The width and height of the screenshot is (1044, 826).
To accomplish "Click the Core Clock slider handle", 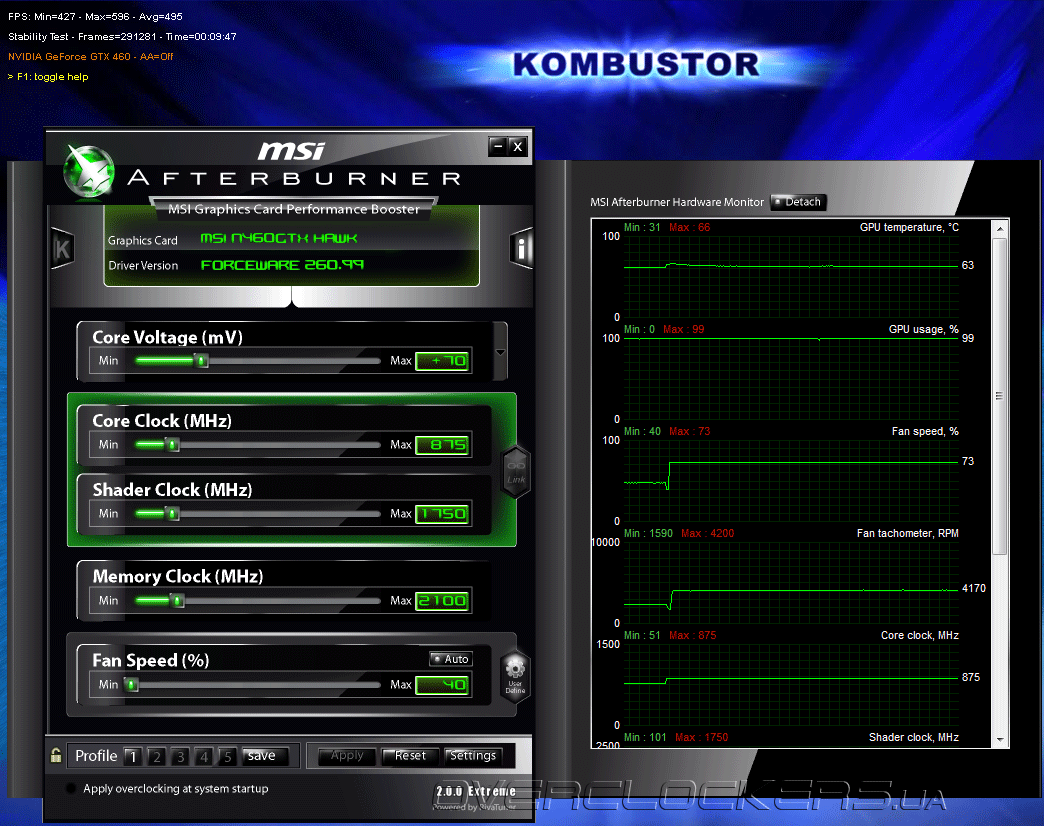I will [172, 445].
